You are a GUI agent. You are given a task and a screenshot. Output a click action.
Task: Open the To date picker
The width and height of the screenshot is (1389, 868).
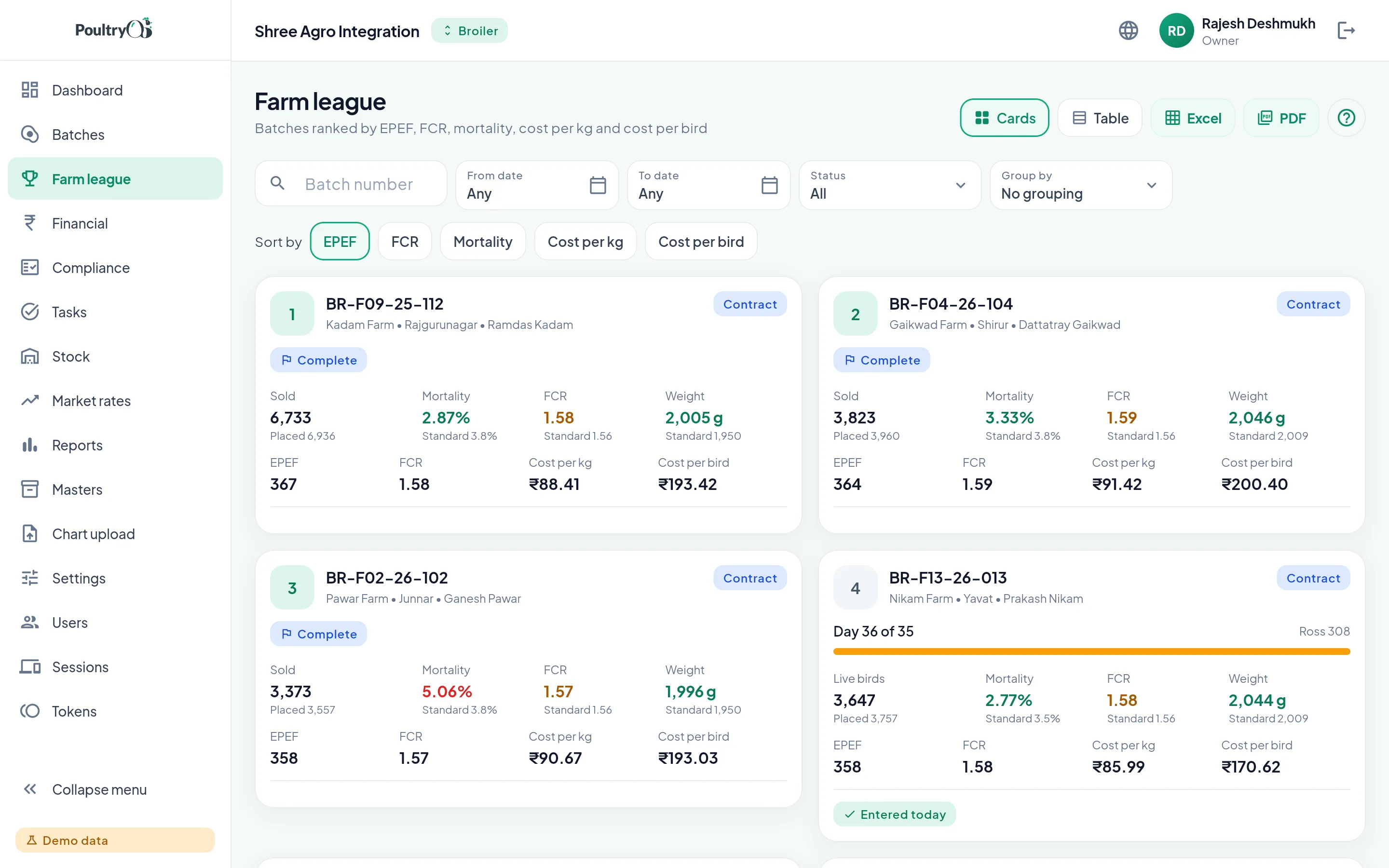[x=708, y=185]
